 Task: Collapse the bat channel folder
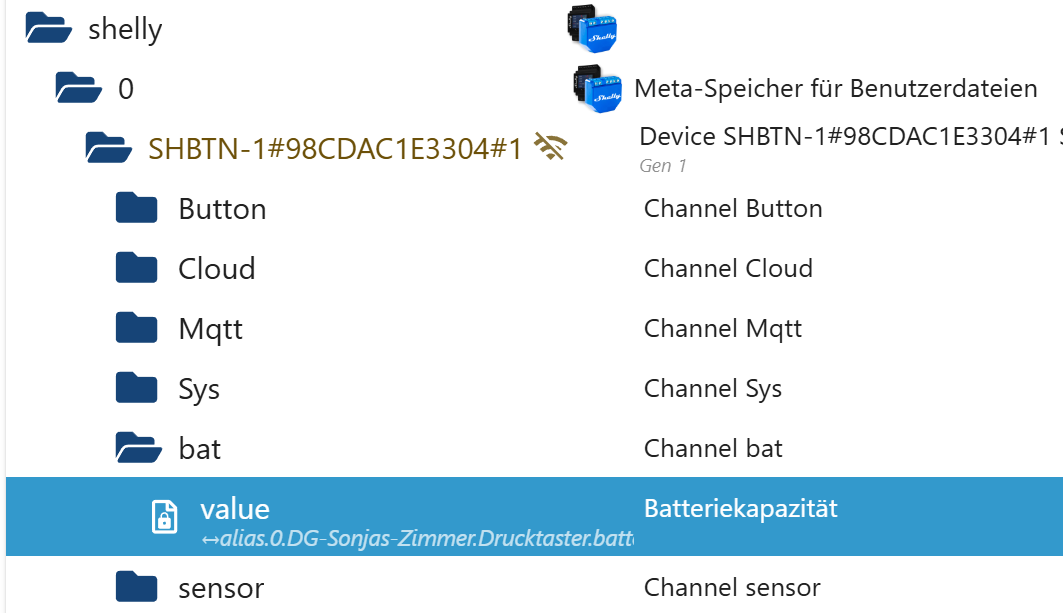(138, 448)
